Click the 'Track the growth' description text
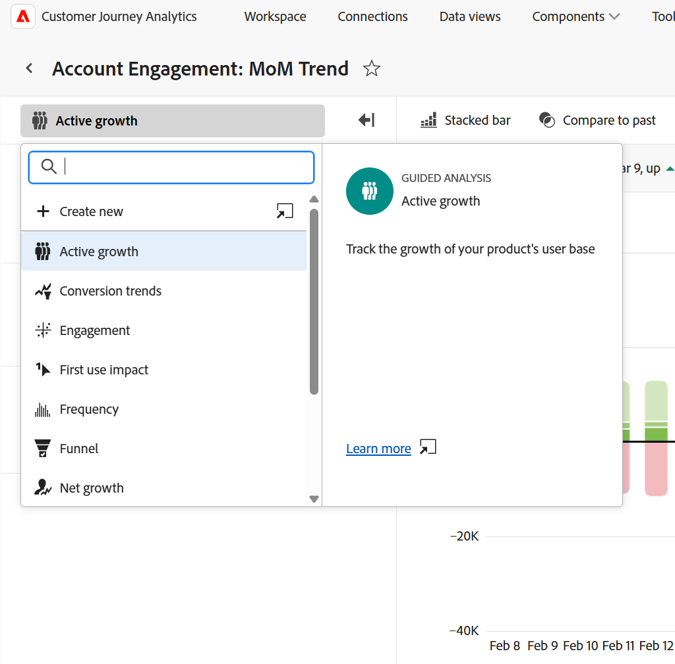The height and width of the screenshot is (664, 675). point(471,249)
